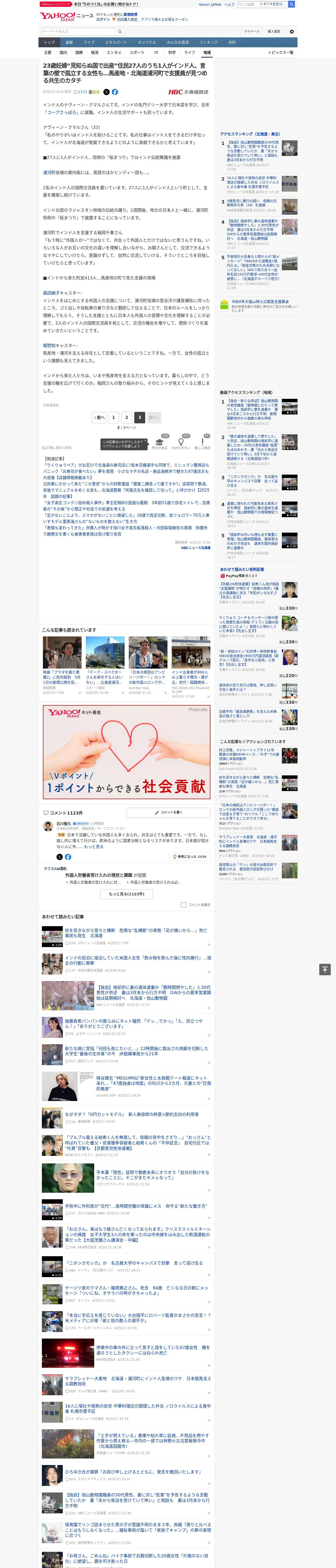336x1568 pixels.
Task: Open the 浦河町役場 link in article
Action: pos(50,173)
